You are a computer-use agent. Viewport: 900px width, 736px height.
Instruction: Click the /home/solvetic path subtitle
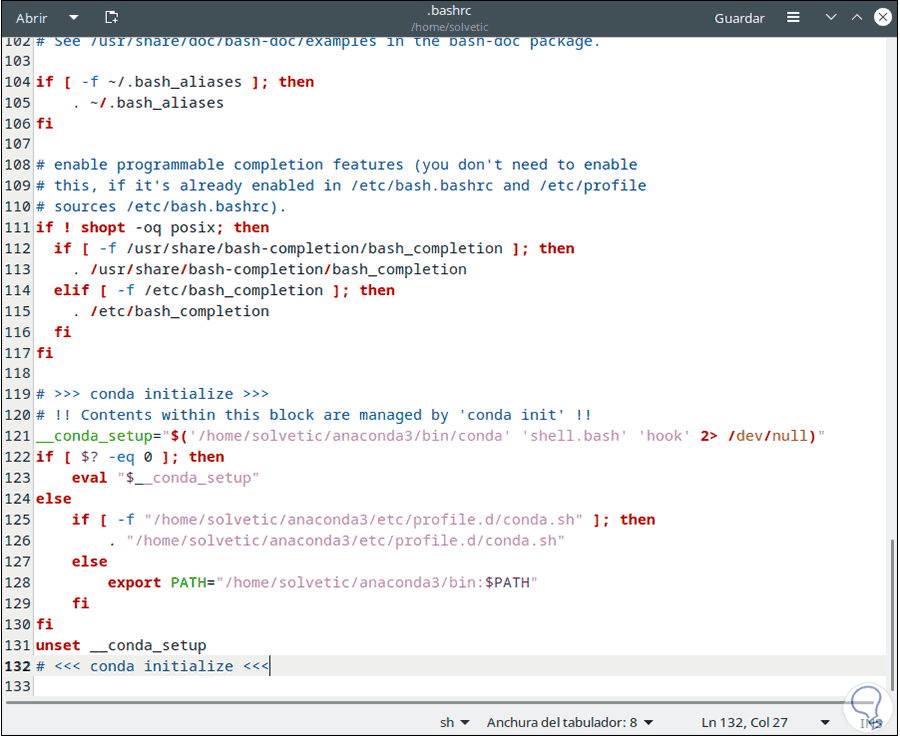(x=449, y=27)
